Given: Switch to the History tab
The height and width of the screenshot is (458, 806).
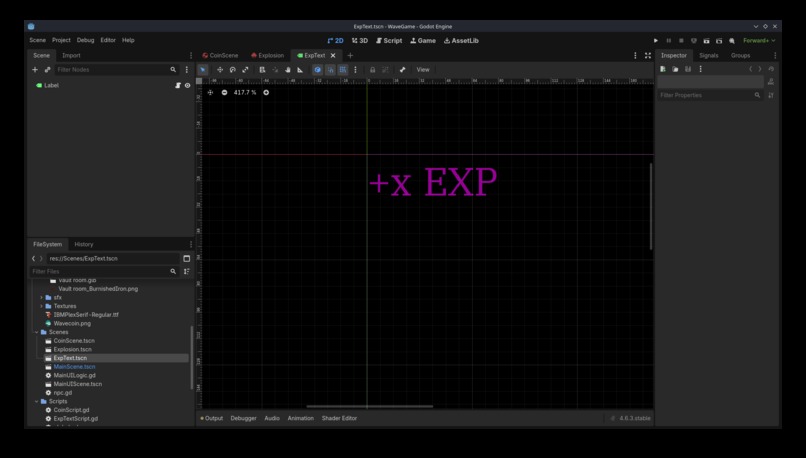Looking at the screenshot, I should pos(84,244).
